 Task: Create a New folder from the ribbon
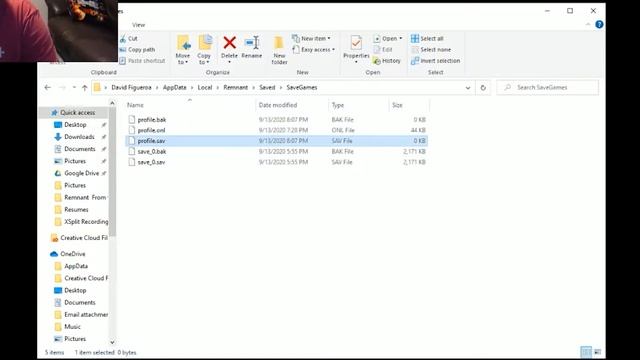279,49
